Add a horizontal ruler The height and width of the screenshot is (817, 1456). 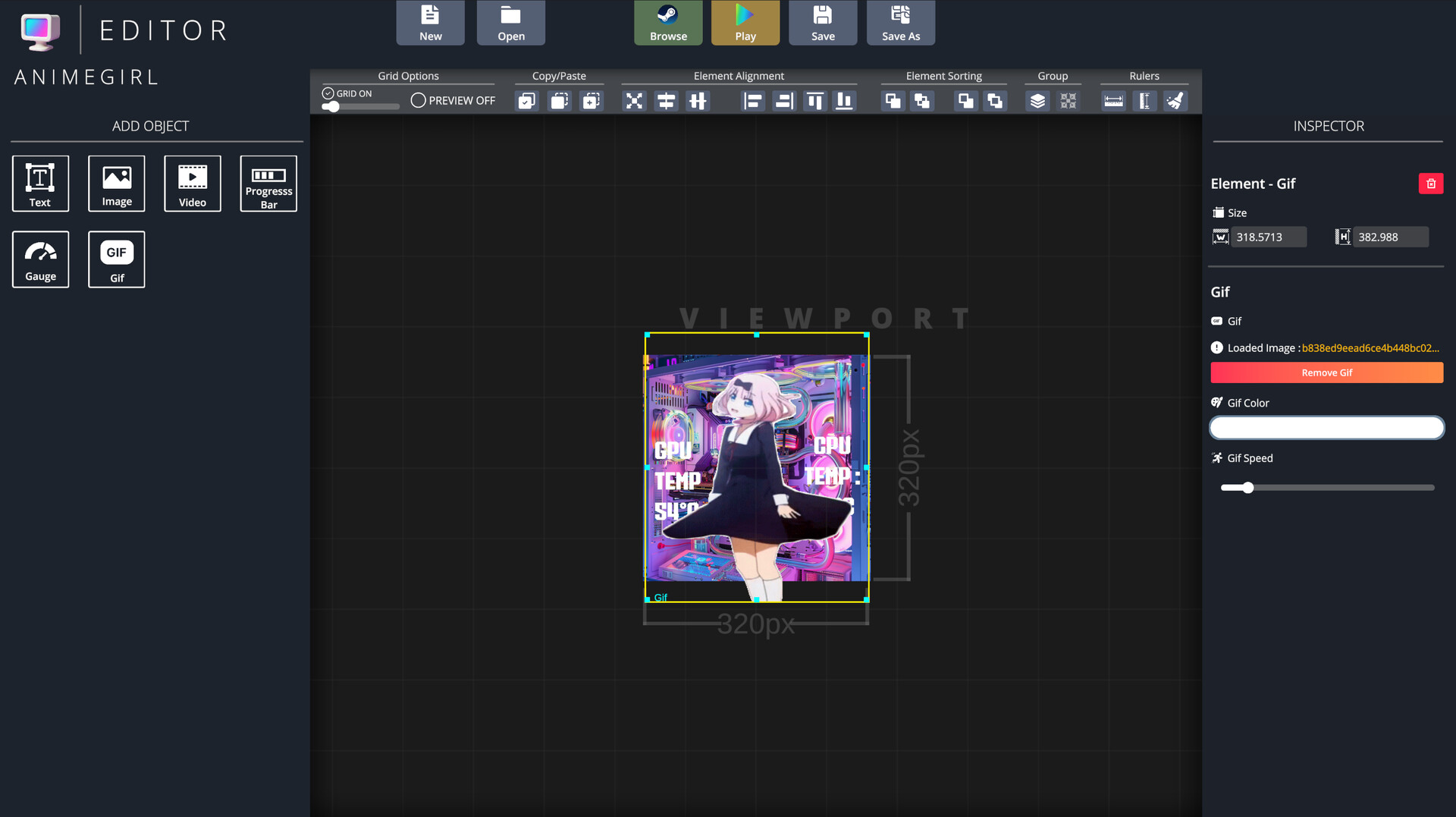coord(1113,101)
